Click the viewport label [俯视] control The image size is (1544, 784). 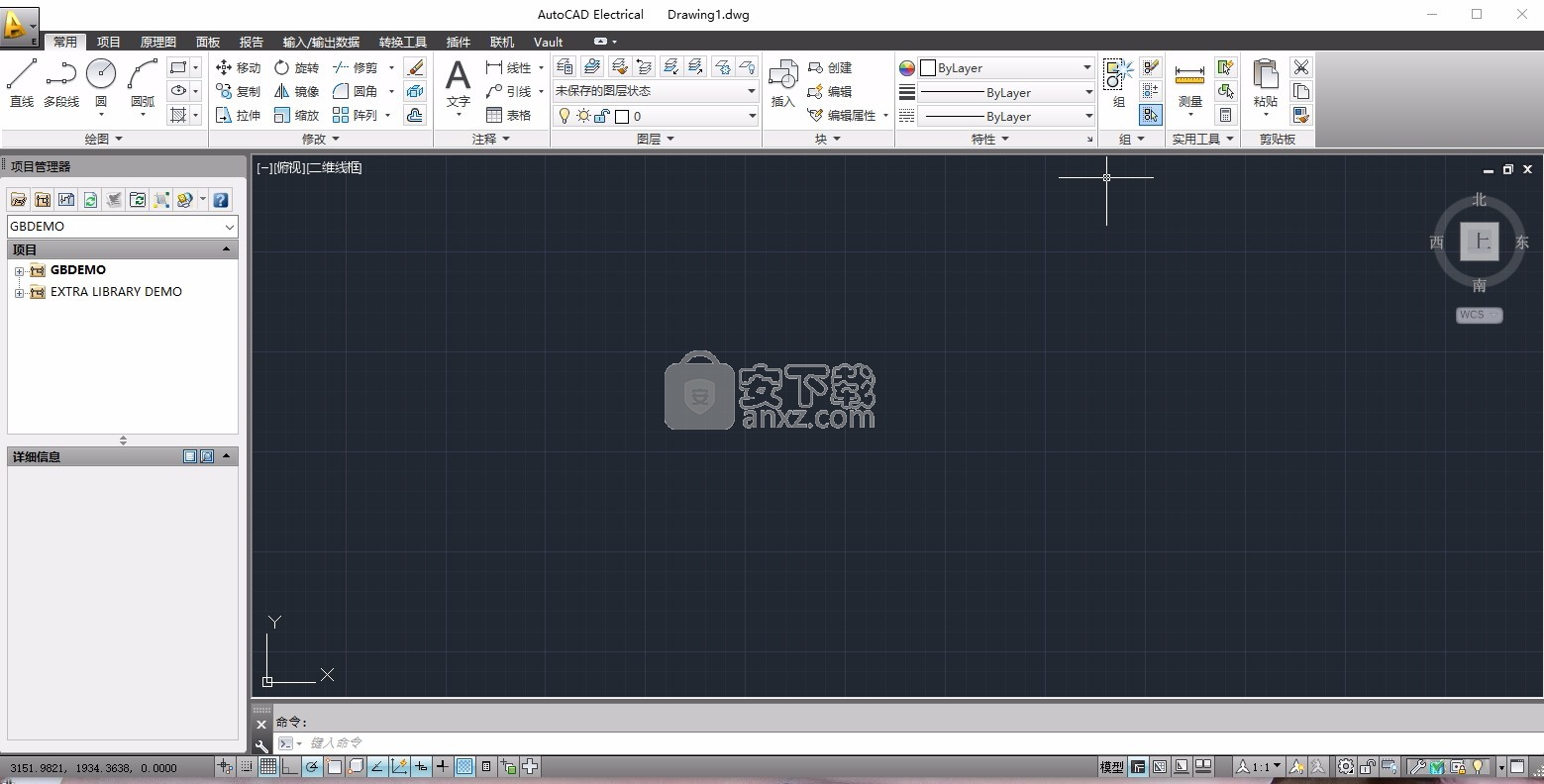tap(289, 167)
